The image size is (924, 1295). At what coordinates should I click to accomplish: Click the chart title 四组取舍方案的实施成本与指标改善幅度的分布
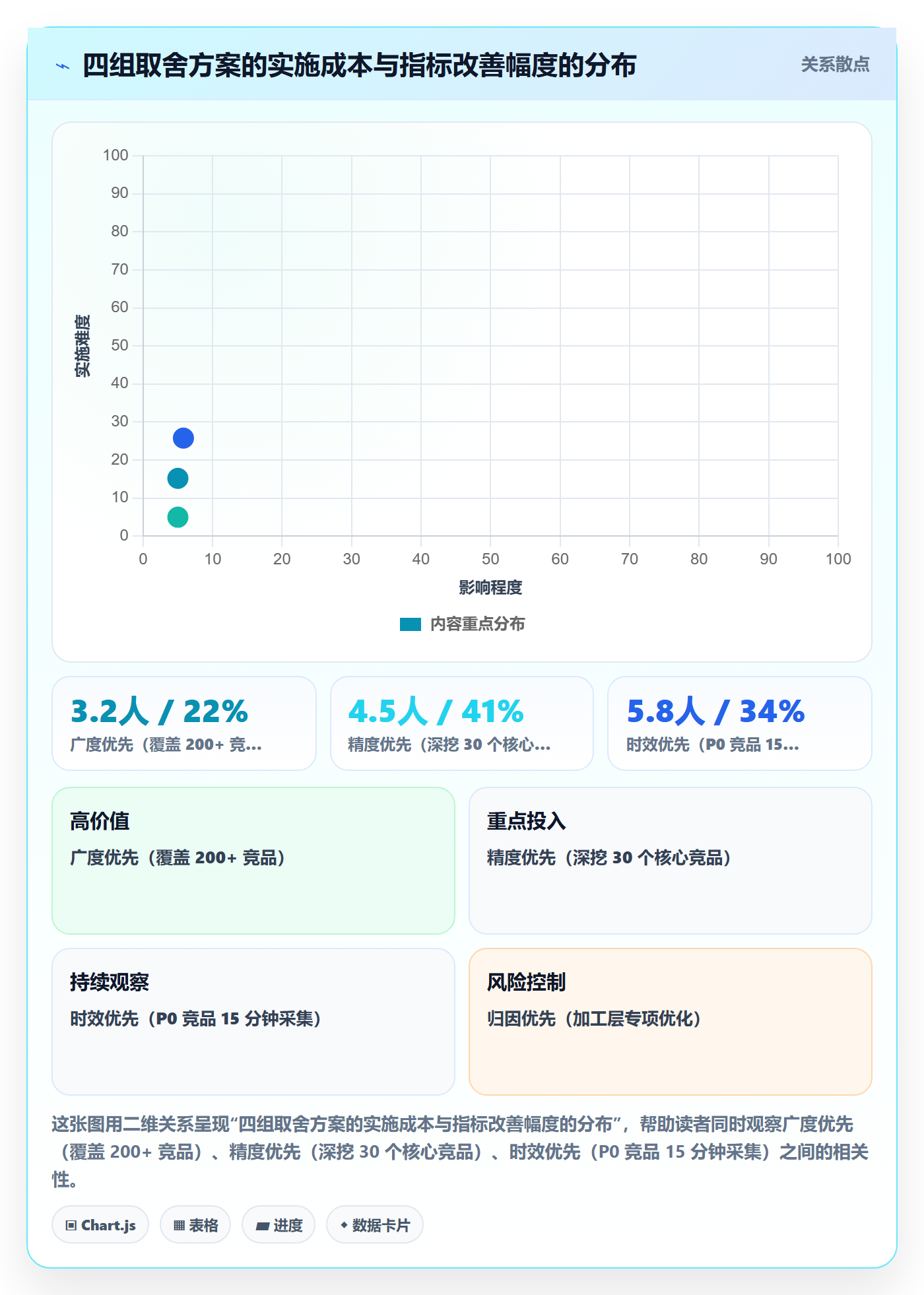click(x=360, y=65)
